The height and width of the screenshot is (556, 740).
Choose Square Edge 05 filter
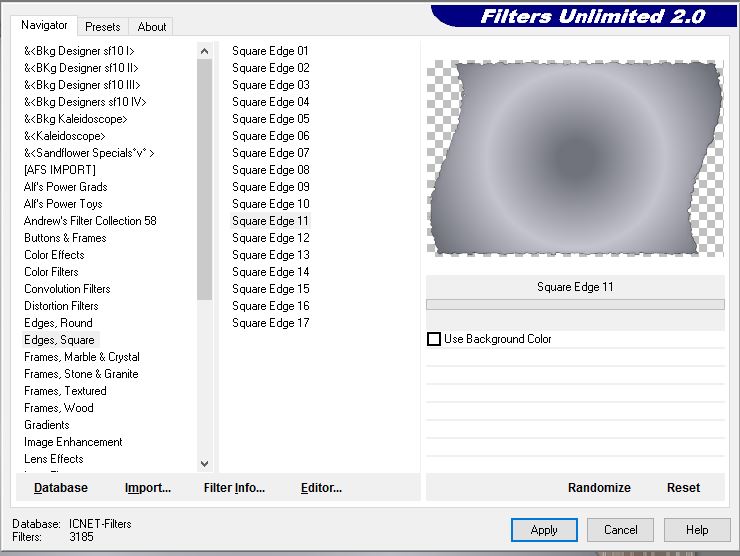(x=270, y=119)
